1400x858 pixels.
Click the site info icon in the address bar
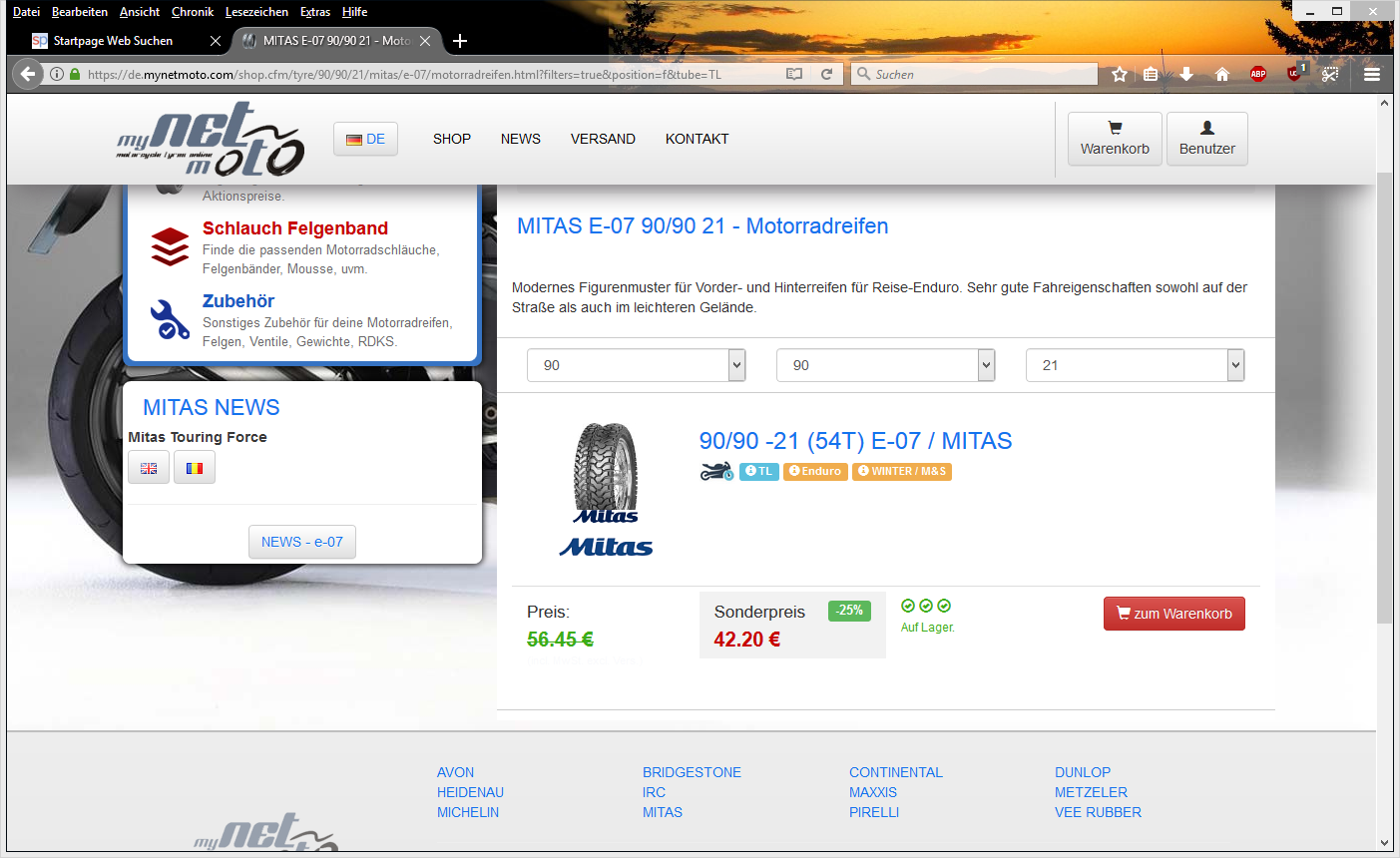57,74
